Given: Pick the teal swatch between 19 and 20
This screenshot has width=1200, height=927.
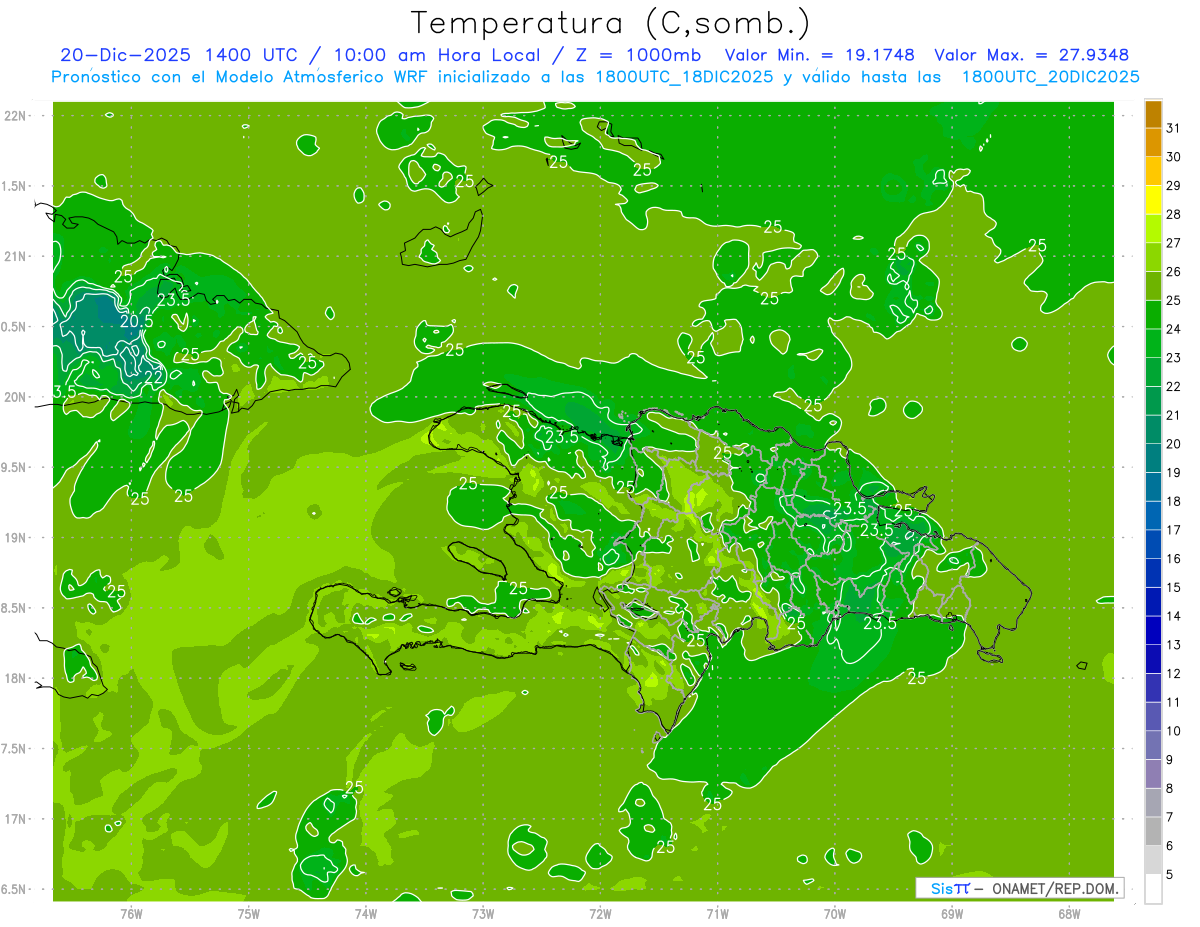Looking at the screenshot, I should (1154, 458).
